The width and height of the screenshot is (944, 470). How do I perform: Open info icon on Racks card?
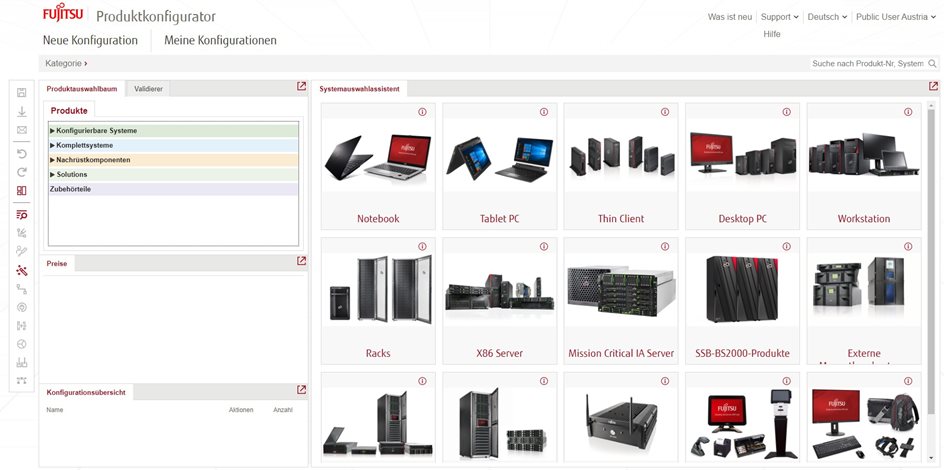[422, 247]
